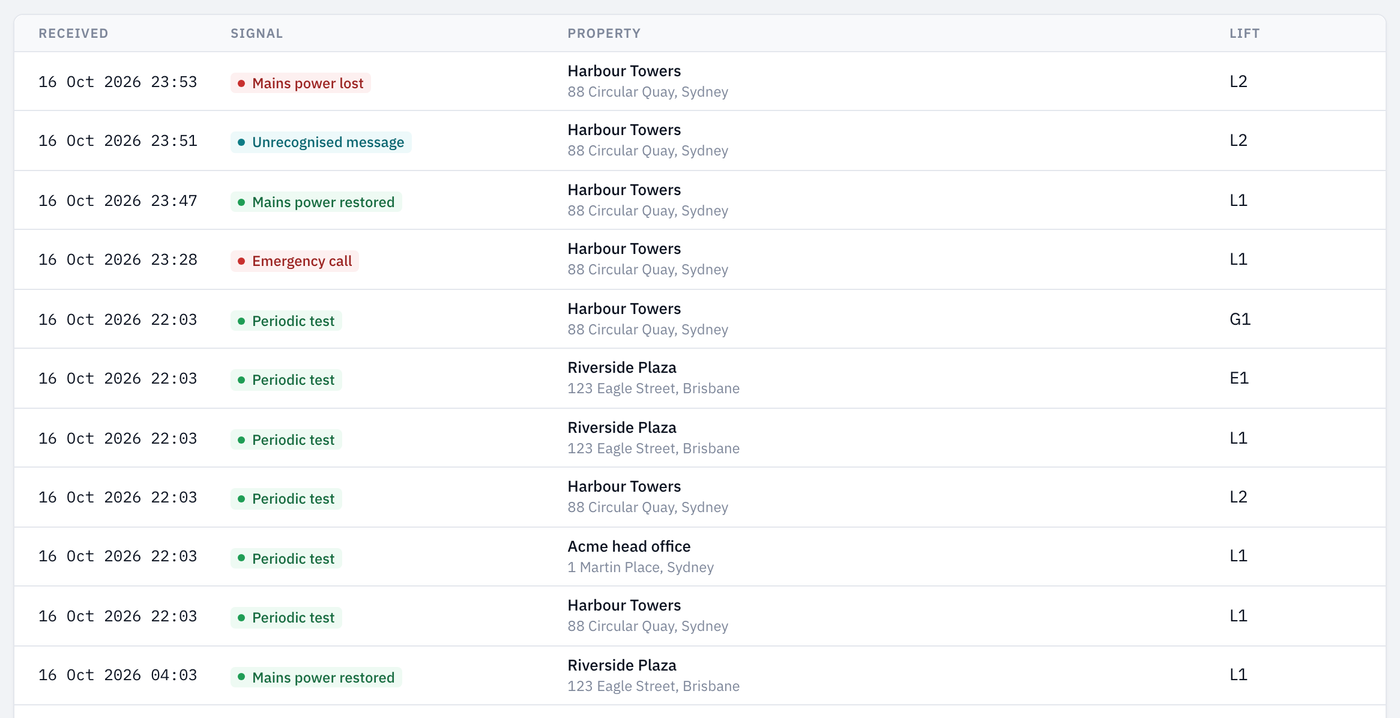Open 'Harbour Towers' in the 23:47 row
The width and height of the screenshot is (1400, 718).
624,190
